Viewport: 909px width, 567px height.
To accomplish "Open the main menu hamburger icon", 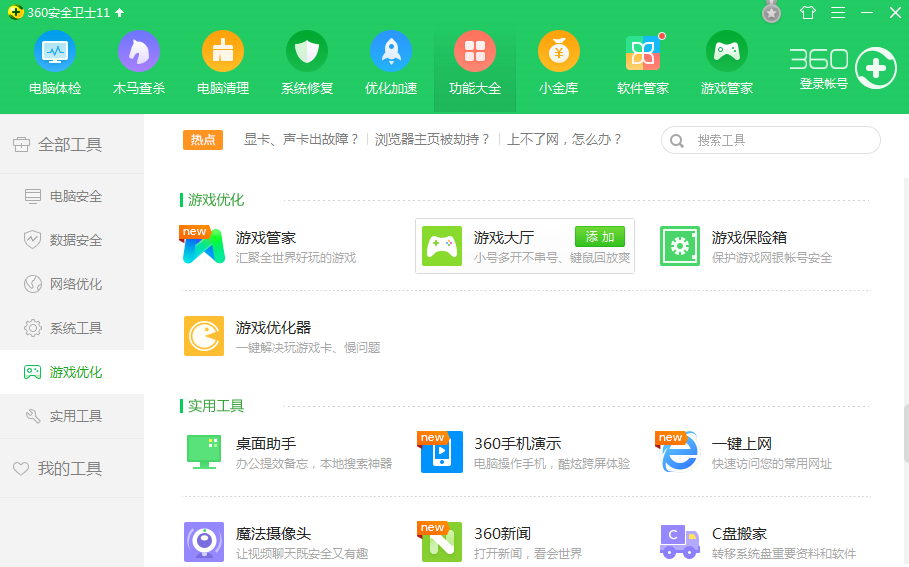I will coord(838,13).
